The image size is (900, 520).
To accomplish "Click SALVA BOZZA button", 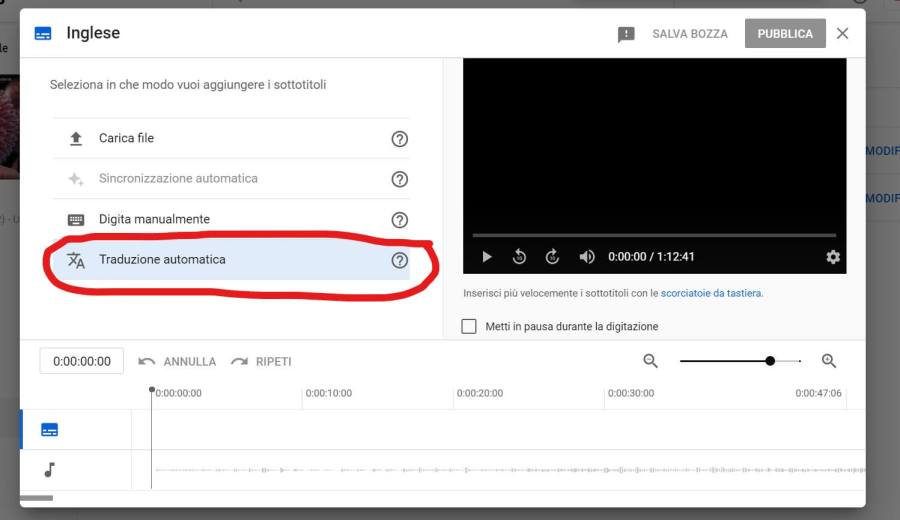I will 690,34.
